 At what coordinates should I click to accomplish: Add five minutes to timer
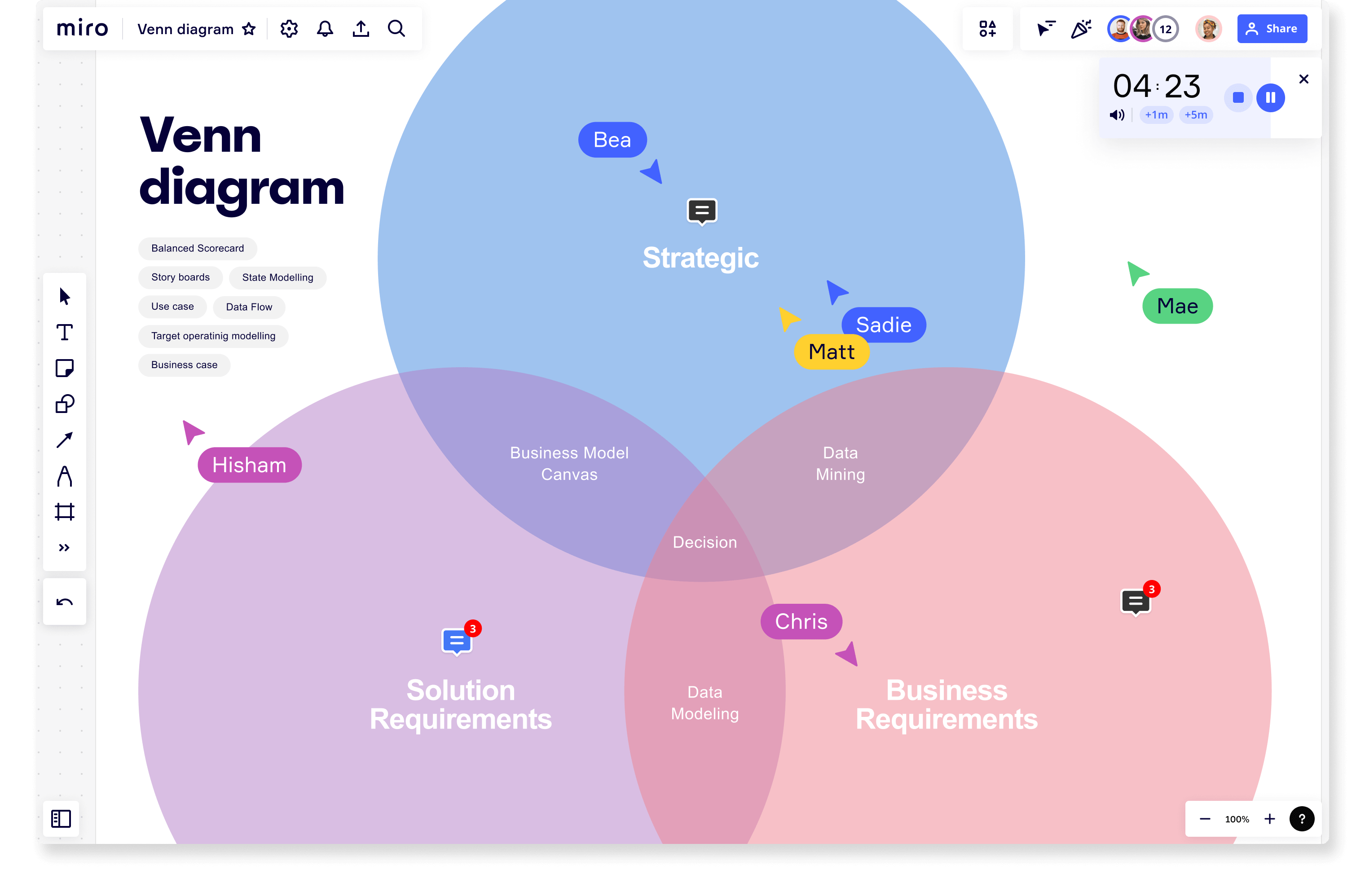[1196, 115]
